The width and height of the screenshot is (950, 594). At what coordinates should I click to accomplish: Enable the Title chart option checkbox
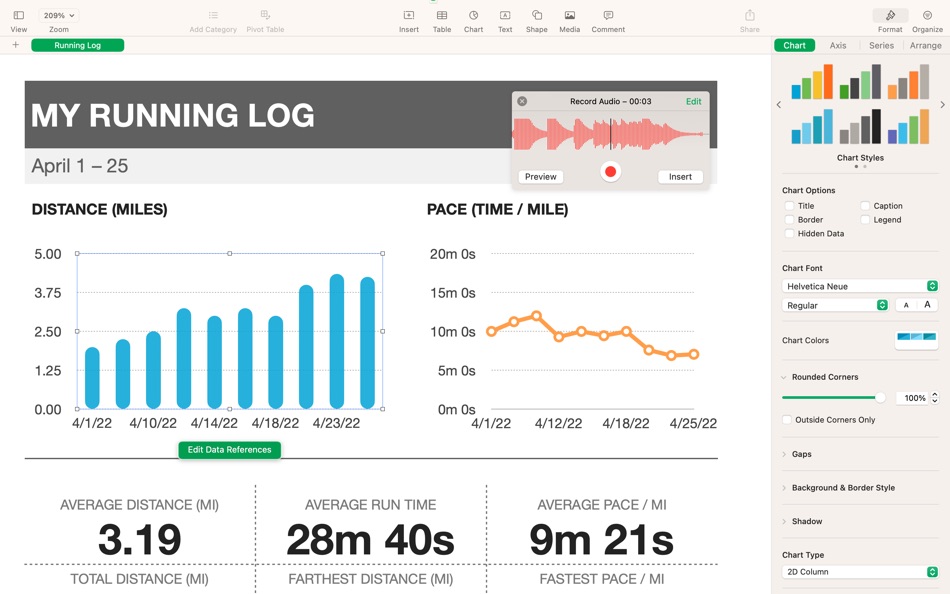tap(789, 206)
